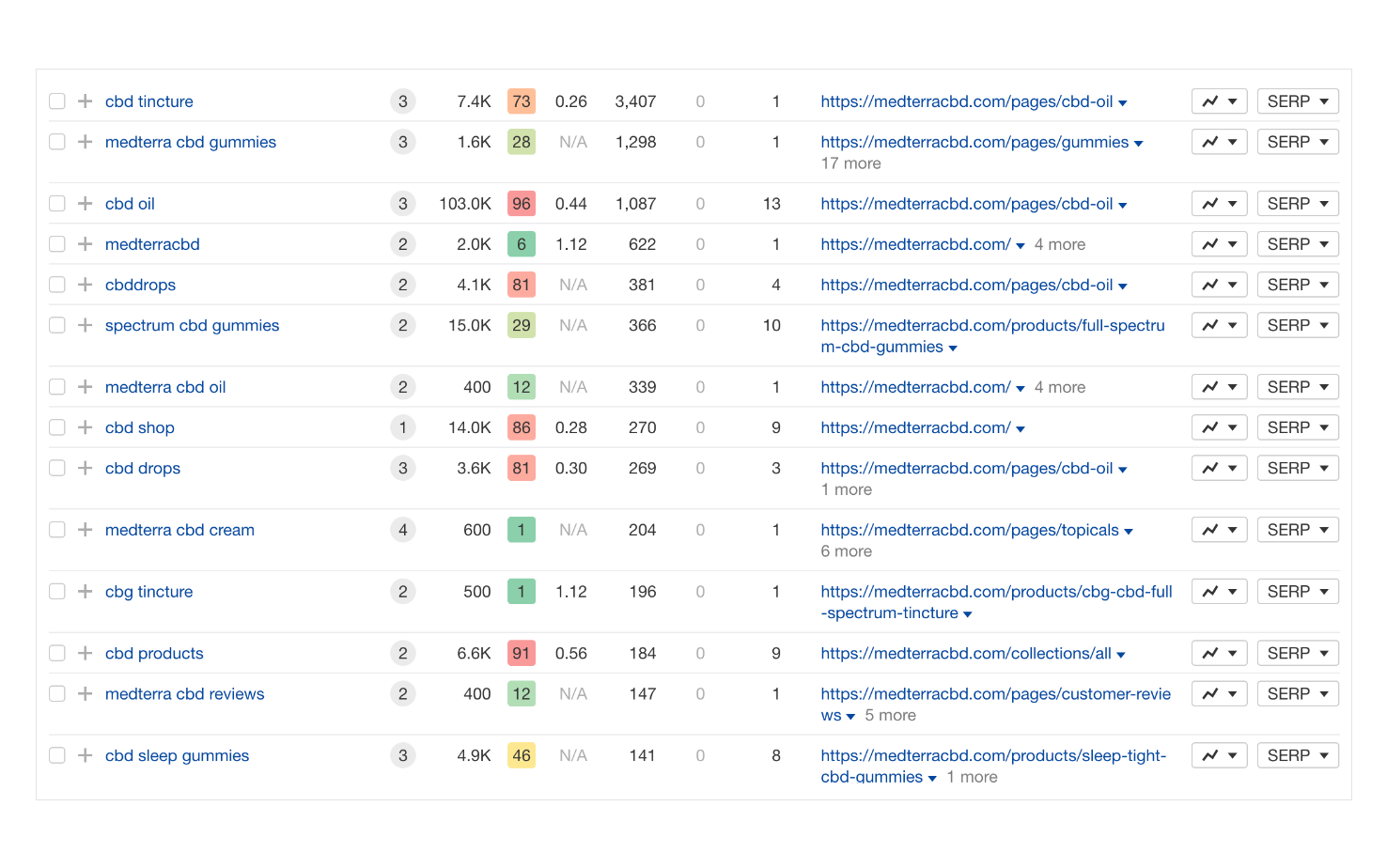Click the SERP features count 4 for medterra cbd cream

click(403, 530)
